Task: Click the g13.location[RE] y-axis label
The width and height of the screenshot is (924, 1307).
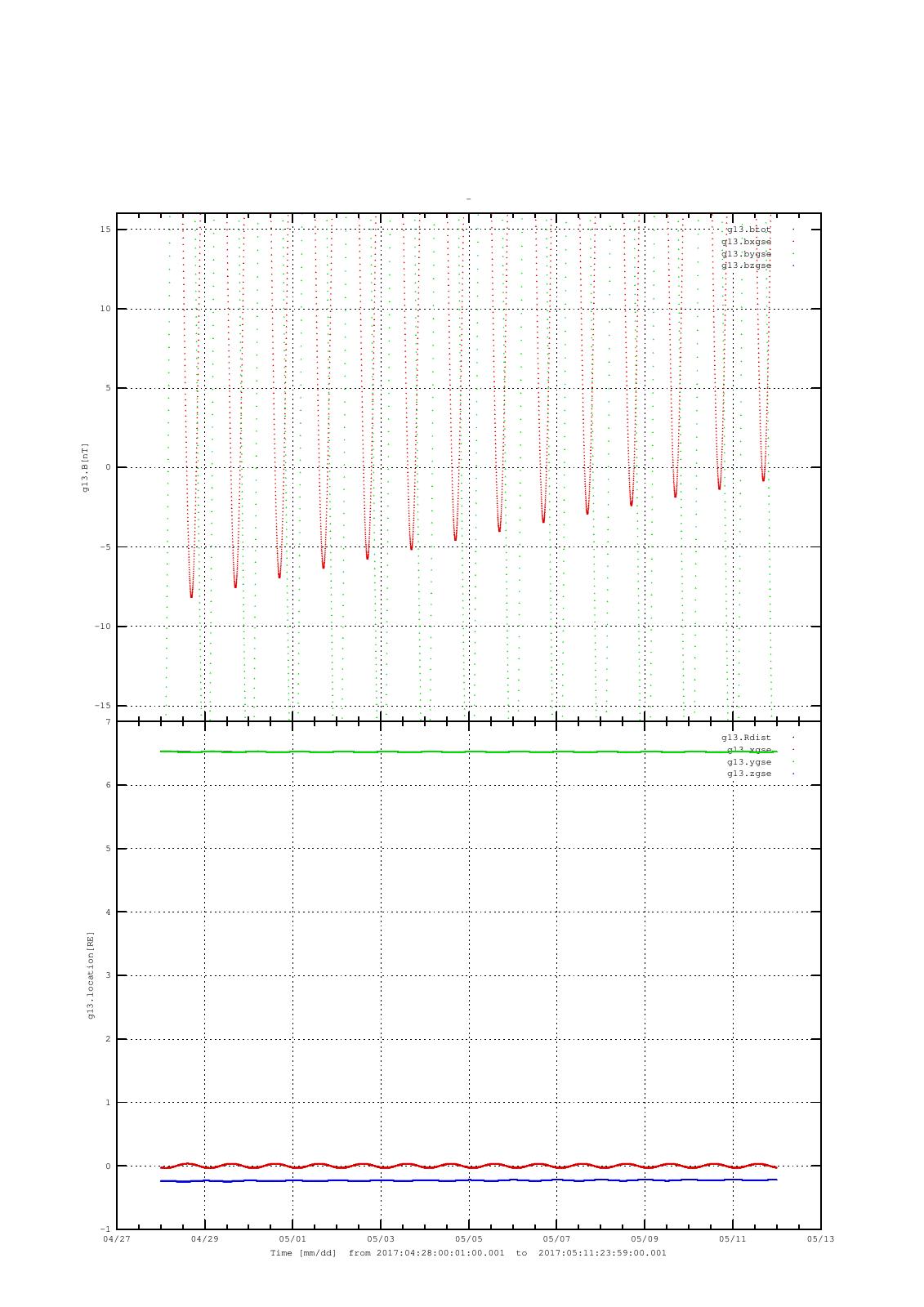Action: pyautogui.click(x=91, y=975)
